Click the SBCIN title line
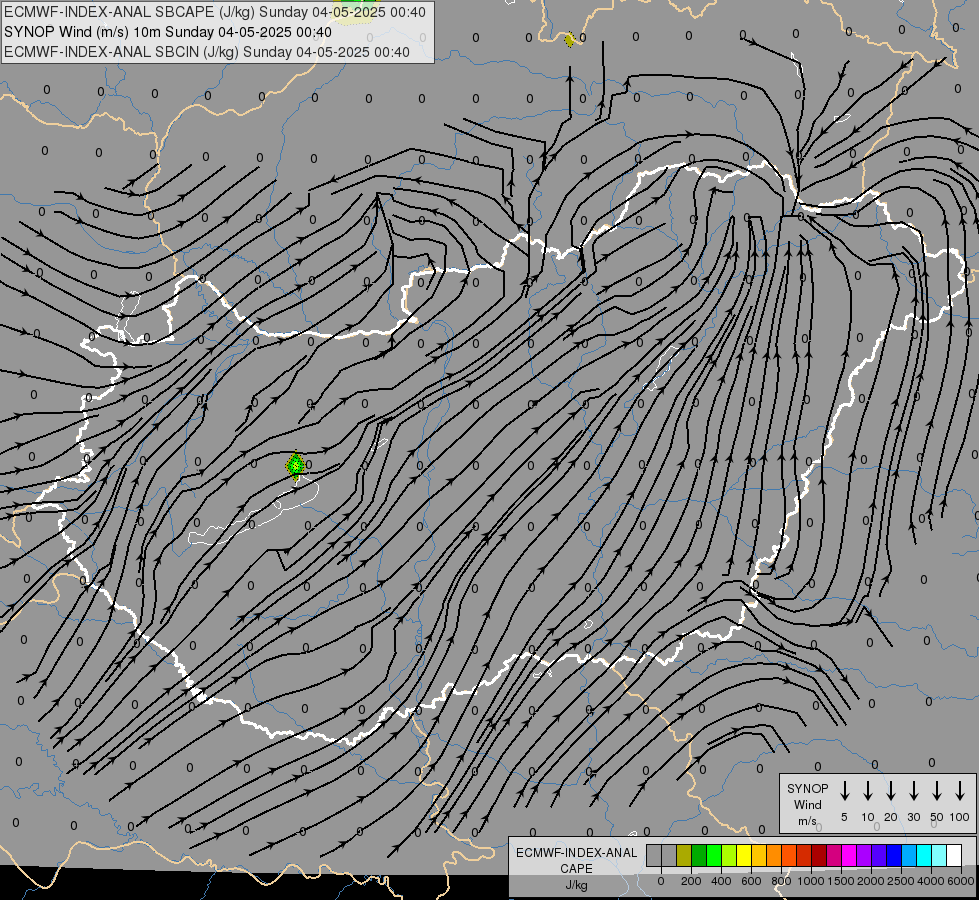The height and width of the screenshot is (900, 979). pyautogui.click(x=207, y=52)
